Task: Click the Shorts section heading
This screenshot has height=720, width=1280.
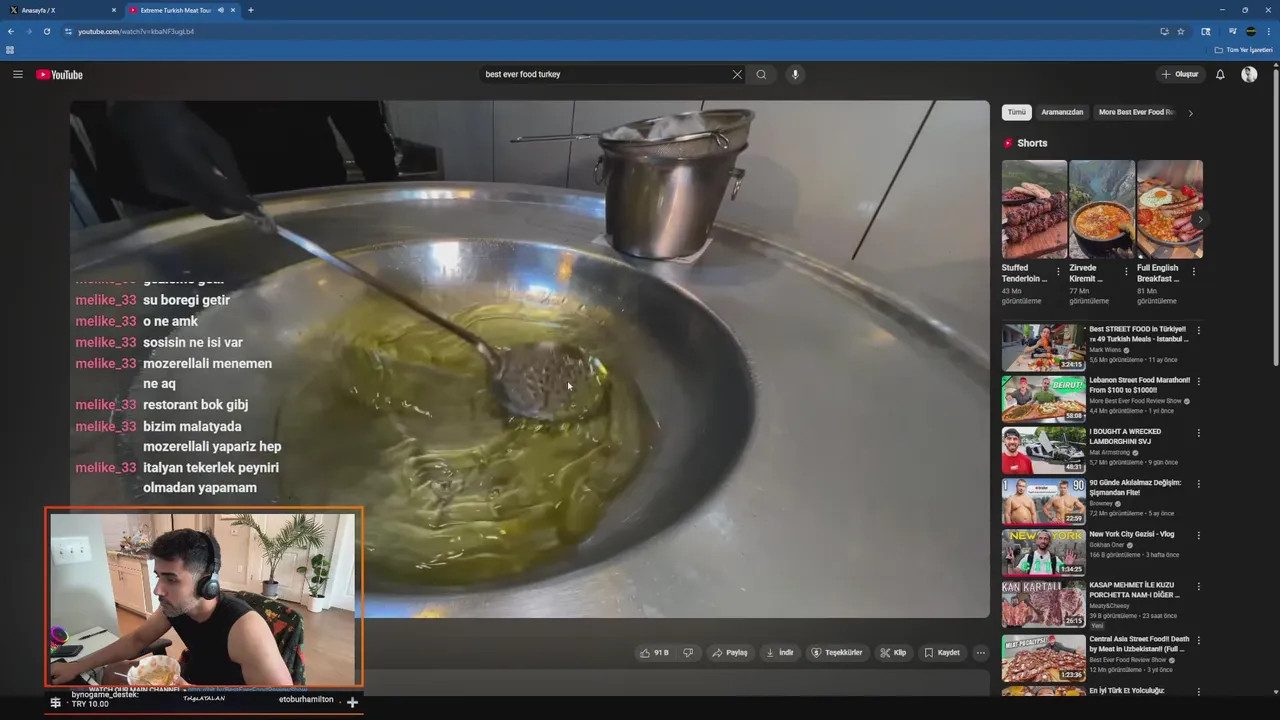Action: click(x=1032, y=143)
